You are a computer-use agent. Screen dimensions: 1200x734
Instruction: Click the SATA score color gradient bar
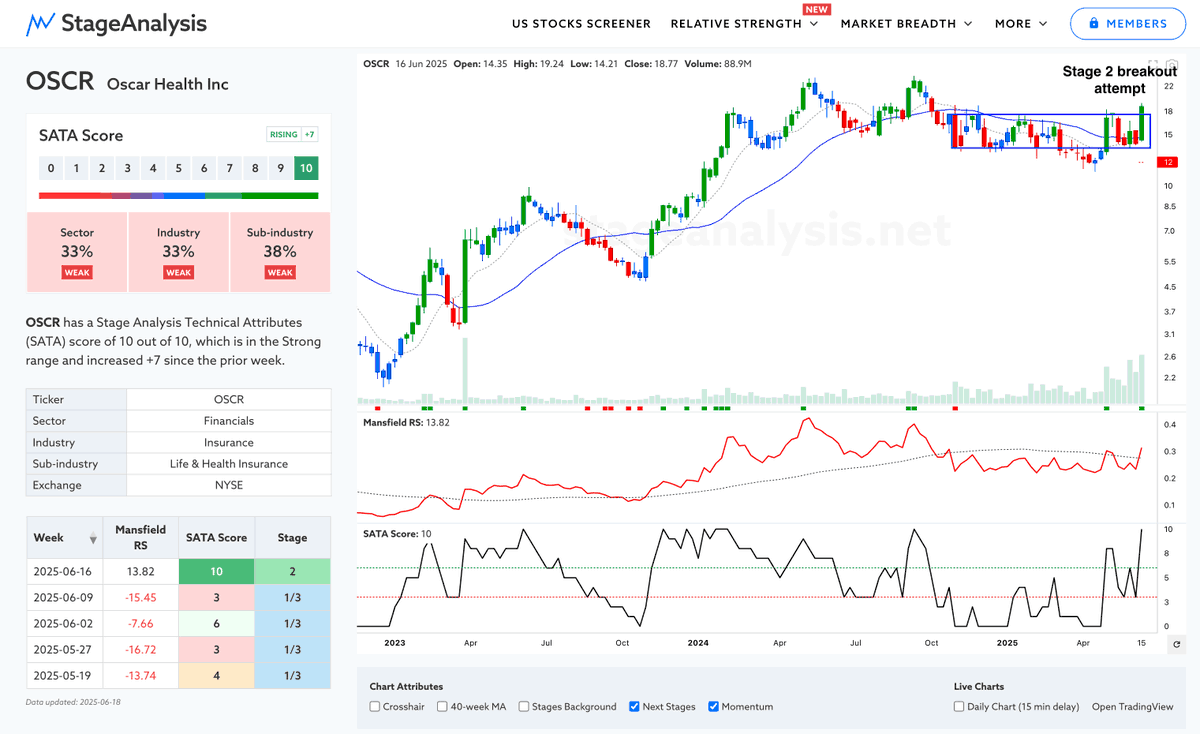point(179,196)
